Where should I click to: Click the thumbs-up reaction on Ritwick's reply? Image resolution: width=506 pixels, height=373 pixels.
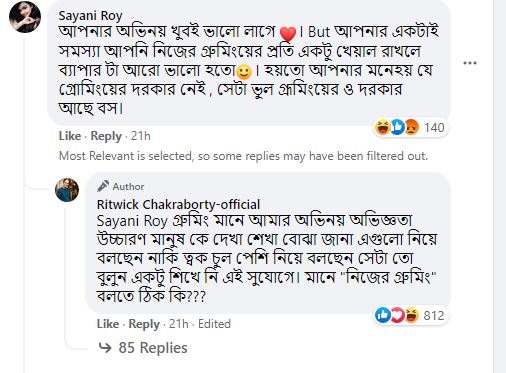point(383,315)
